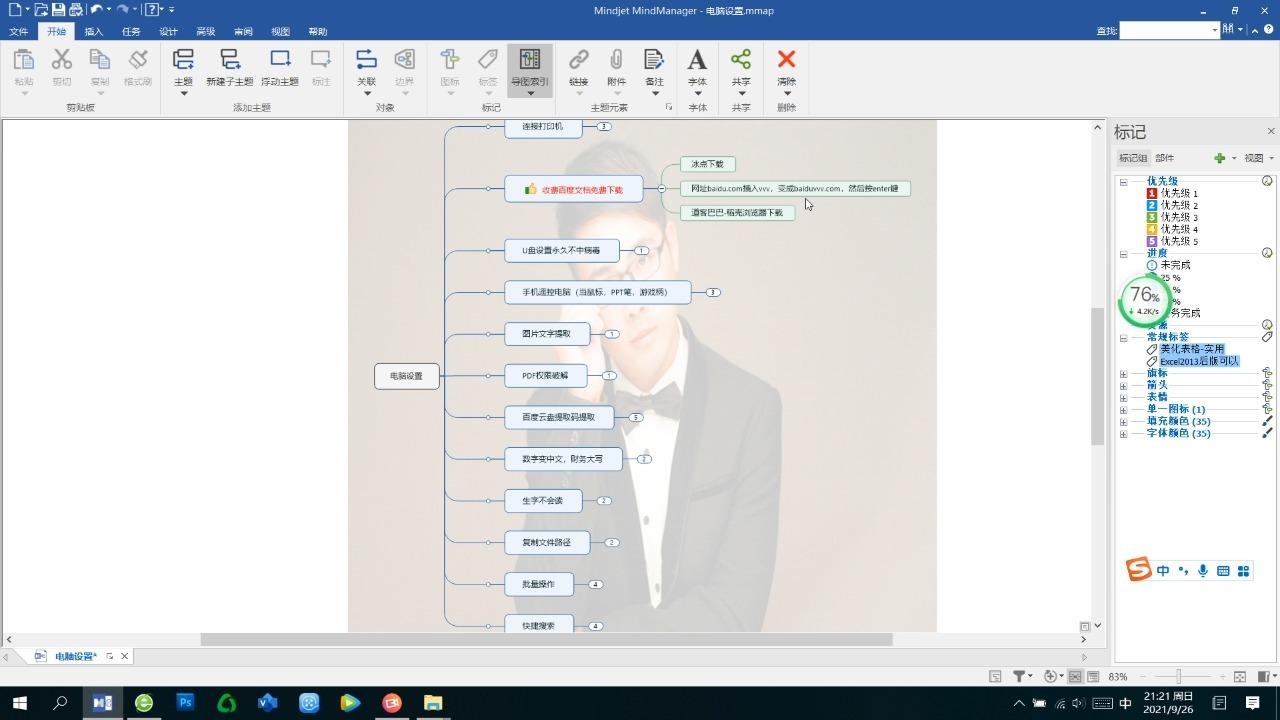The height and width of the screenshot is (720, 1280).
Task: Close the 电脑设置 document tab
Action: tap(124, 657)
